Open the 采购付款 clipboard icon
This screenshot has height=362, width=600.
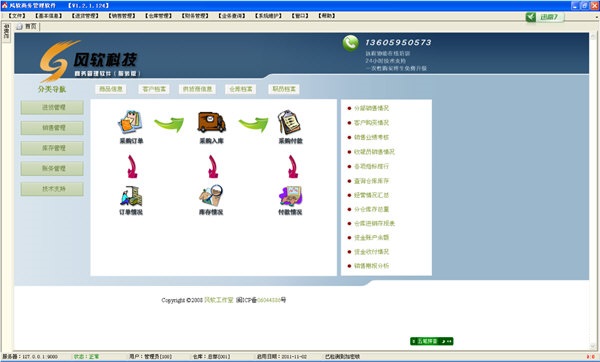tap(290, 122)
